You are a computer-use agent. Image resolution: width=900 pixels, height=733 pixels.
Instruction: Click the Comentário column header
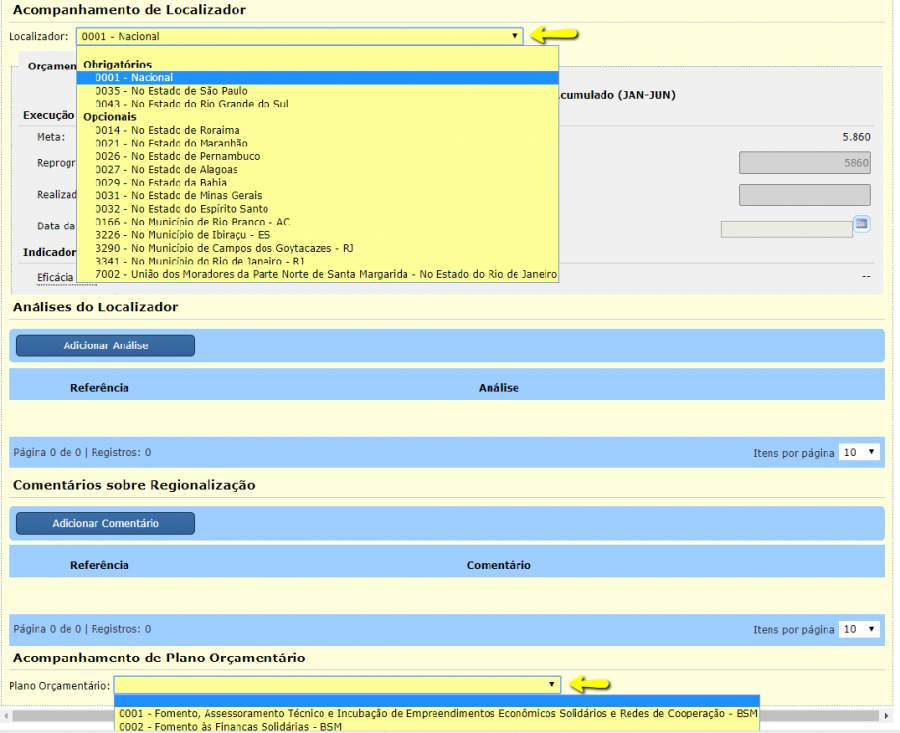499,565
